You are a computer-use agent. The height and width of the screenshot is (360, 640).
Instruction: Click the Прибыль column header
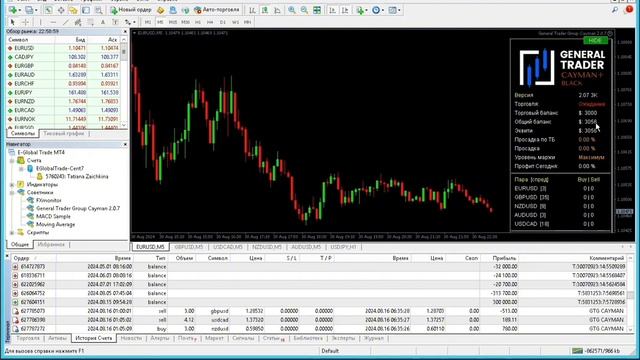499,258
